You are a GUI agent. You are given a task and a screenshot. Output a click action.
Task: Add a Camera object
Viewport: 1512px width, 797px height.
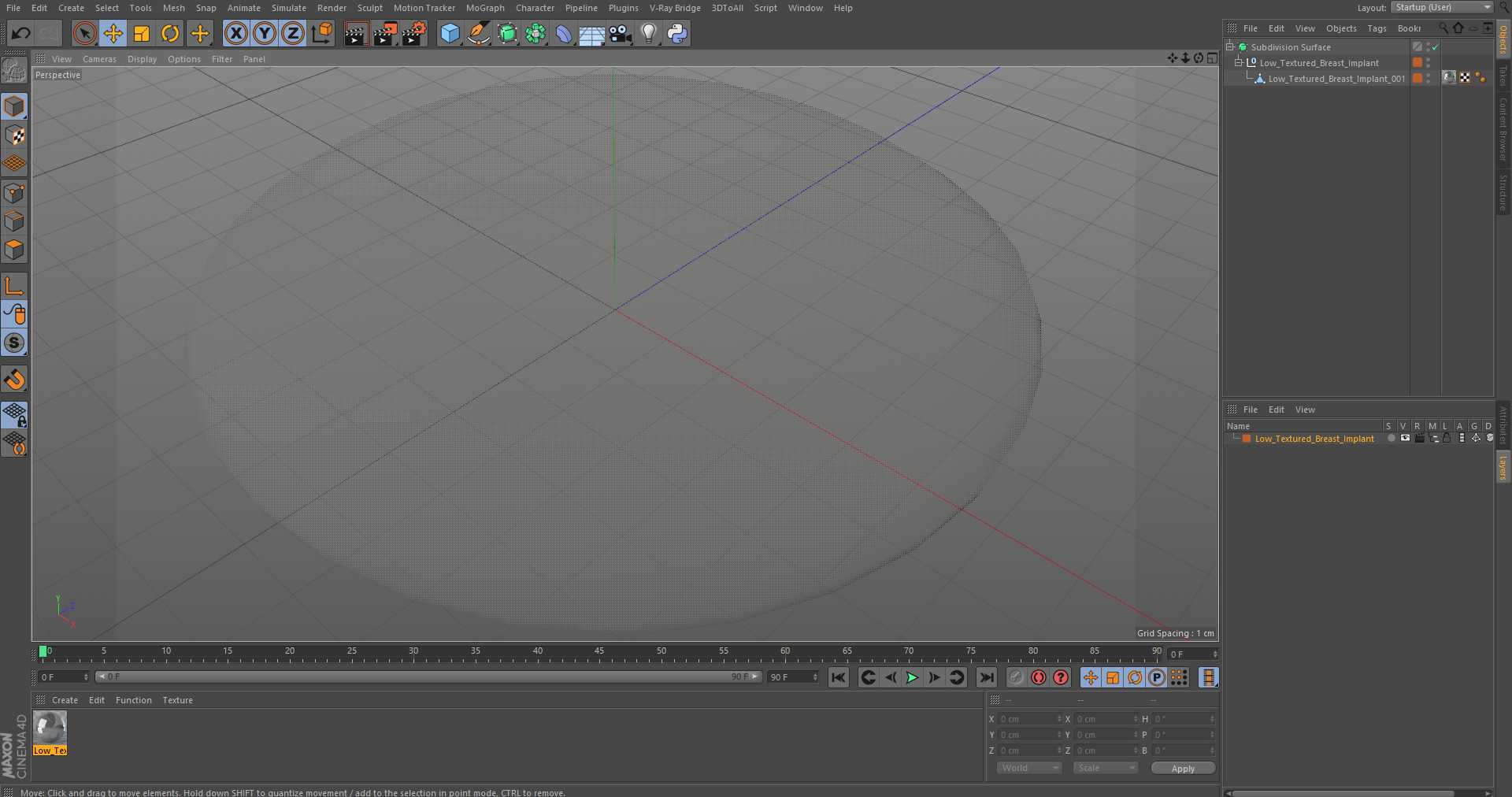[x=621, y=33]
